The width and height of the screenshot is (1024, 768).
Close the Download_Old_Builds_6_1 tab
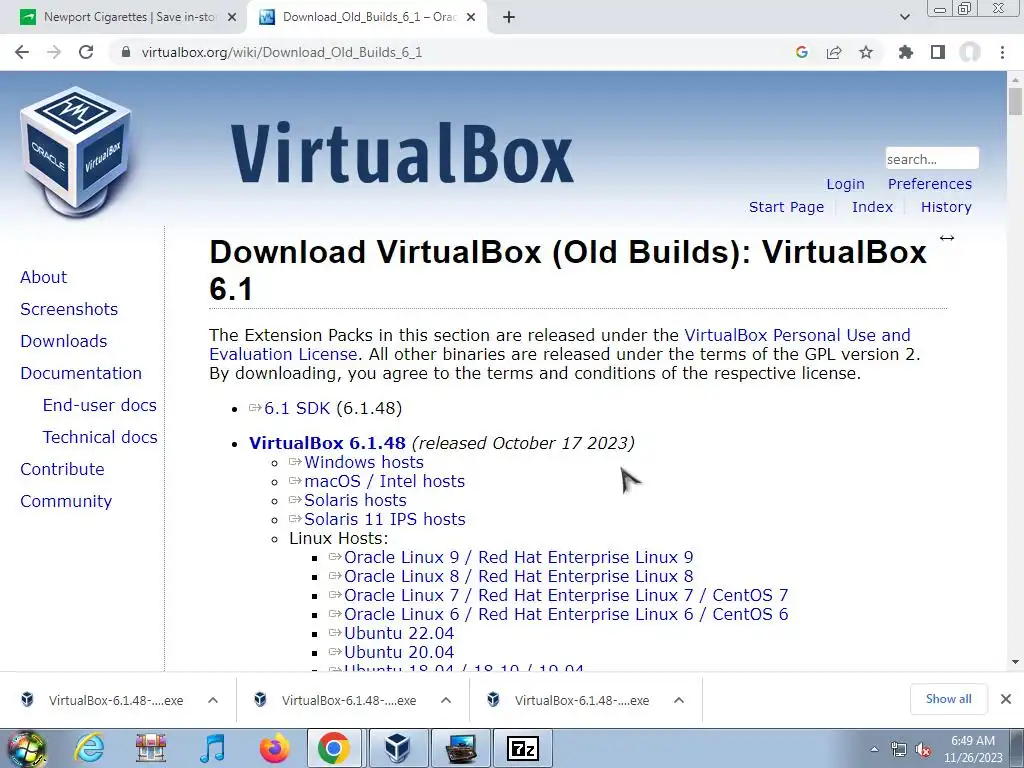pyautogui.click(x=471, y=17)
